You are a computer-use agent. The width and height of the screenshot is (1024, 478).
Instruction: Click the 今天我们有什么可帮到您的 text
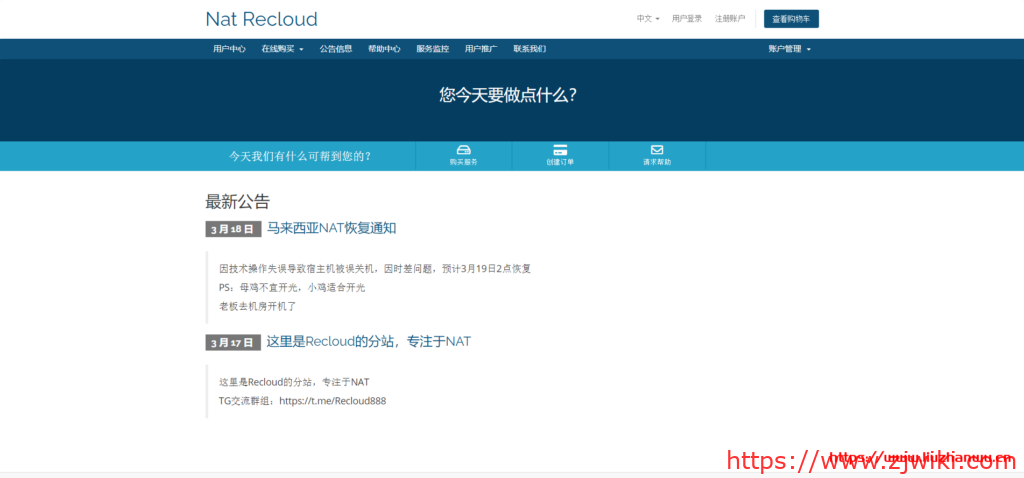click(x=300, y=157)
